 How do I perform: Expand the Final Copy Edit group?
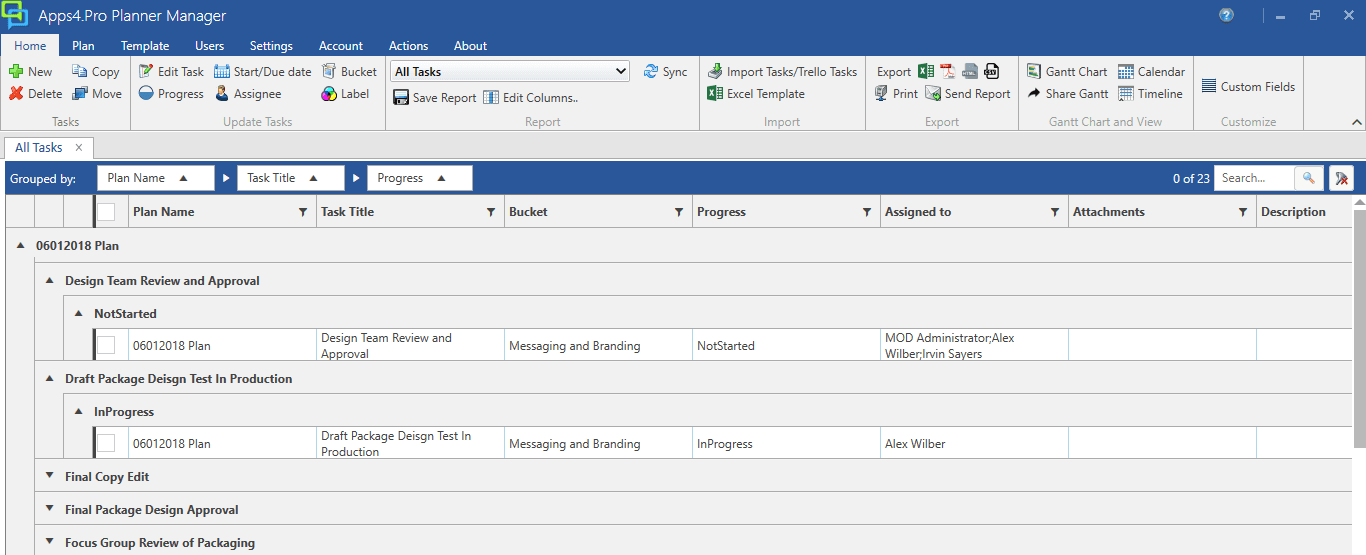point(50,476)
